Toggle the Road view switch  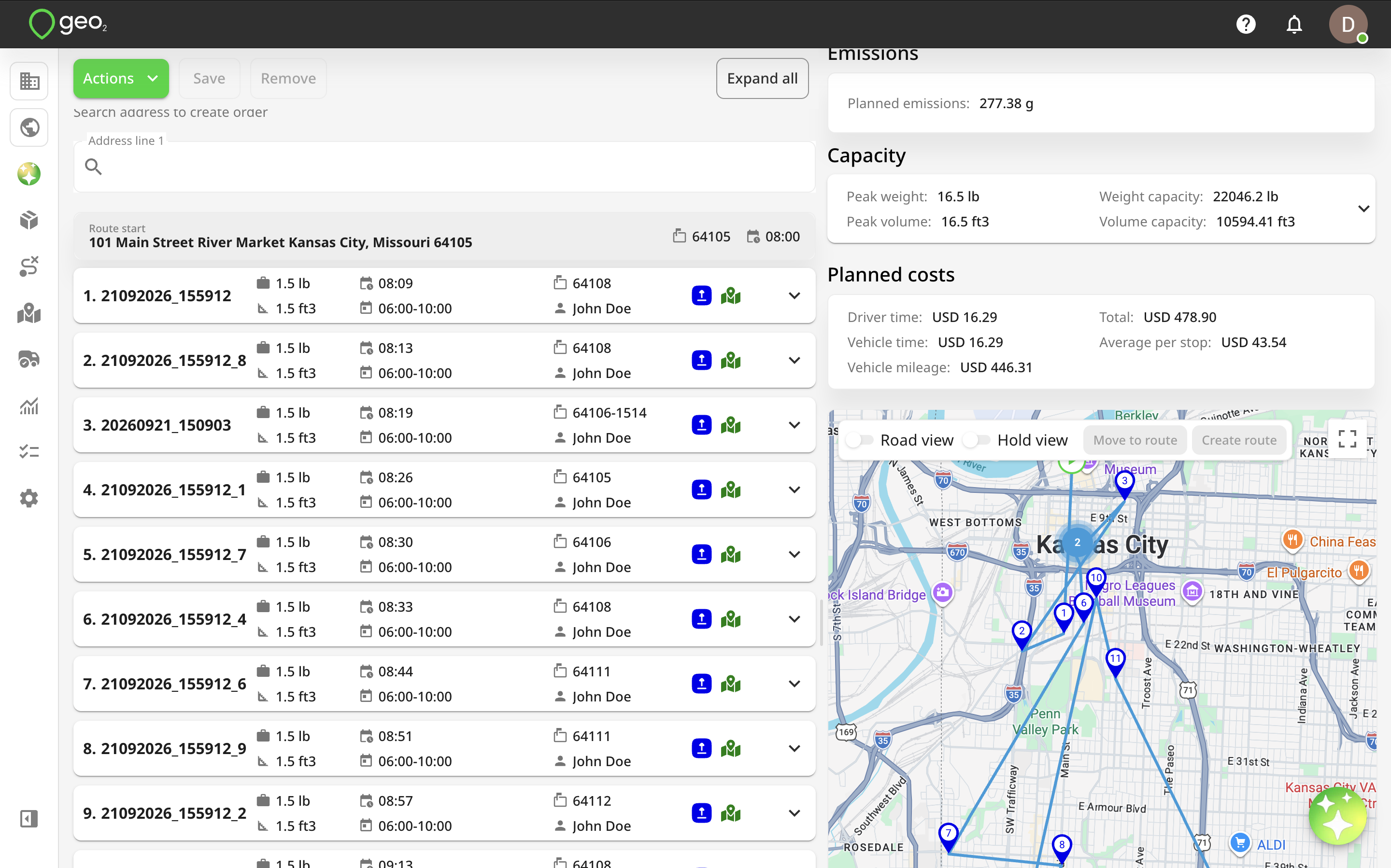click(x=860, y=440)
